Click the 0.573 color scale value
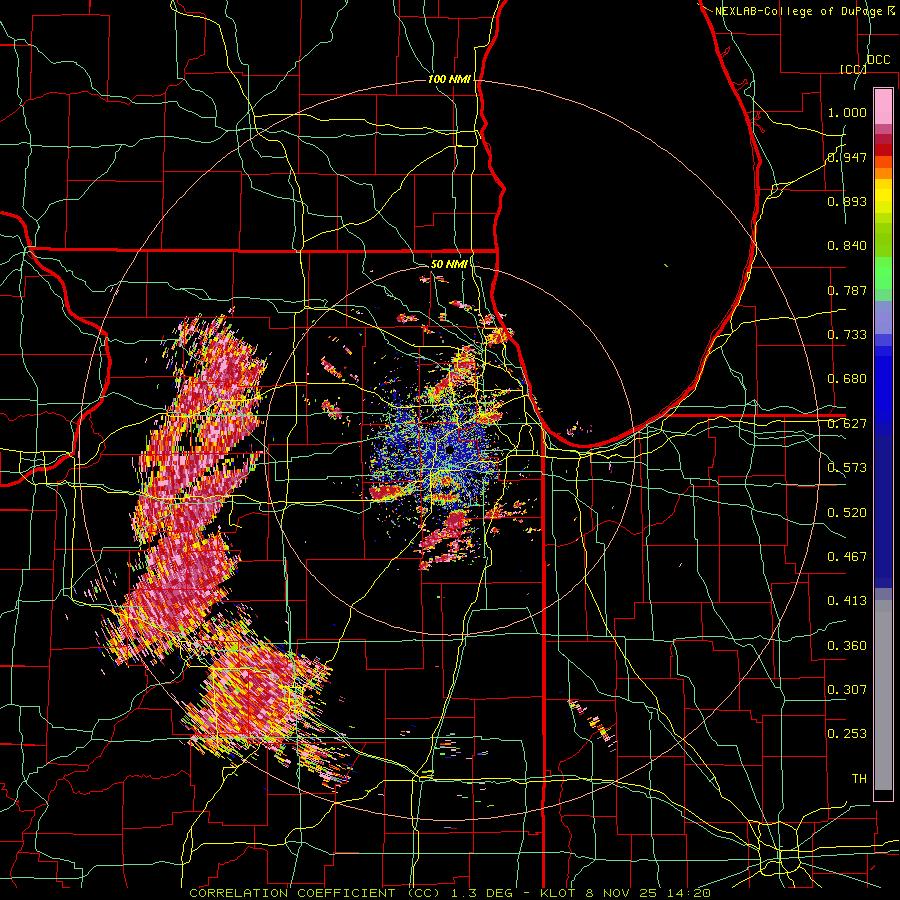The image size is (900, 900). [x=847, y=468]
